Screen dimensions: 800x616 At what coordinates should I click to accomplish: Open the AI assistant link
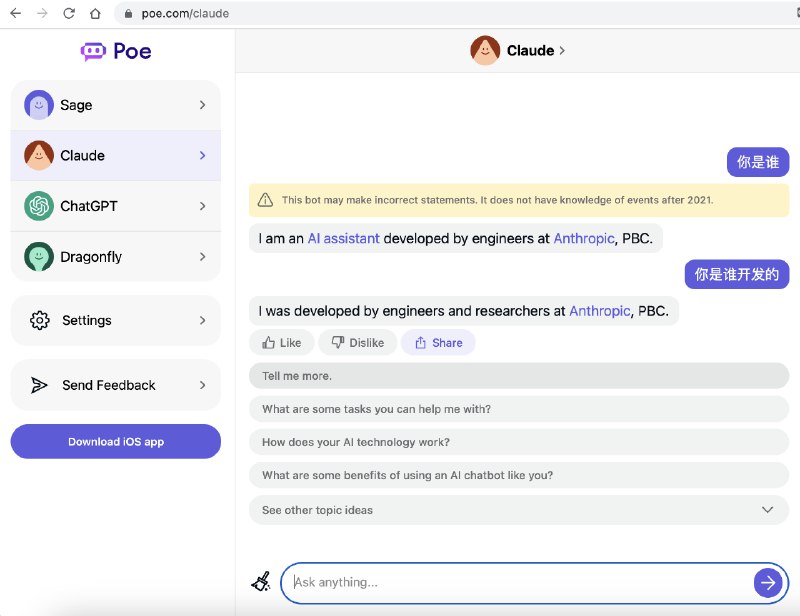[x=343, y=238]
